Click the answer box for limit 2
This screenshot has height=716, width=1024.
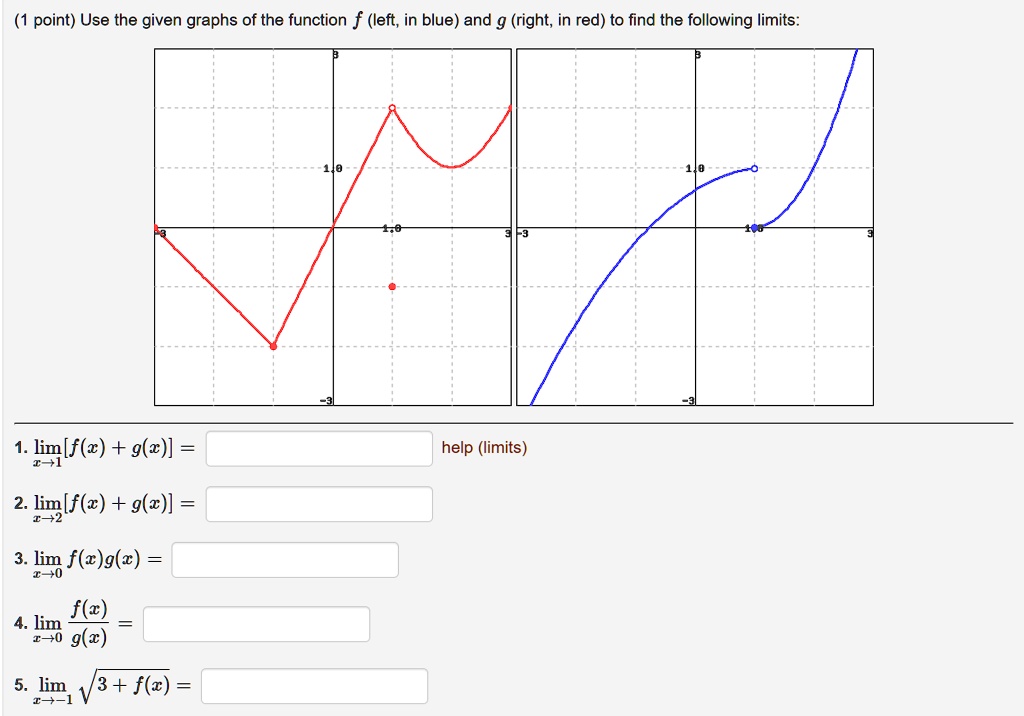(x=317, y=503)
